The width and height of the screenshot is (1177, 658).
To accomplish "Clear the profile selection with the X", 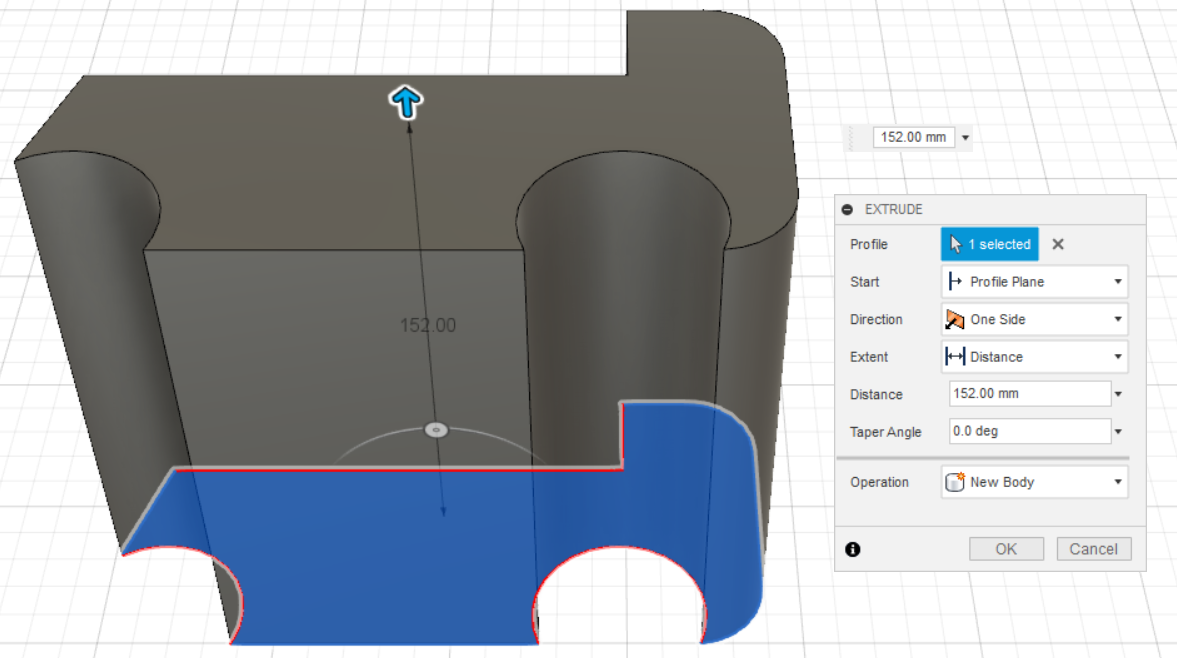I will click(x=1058, y=244).
